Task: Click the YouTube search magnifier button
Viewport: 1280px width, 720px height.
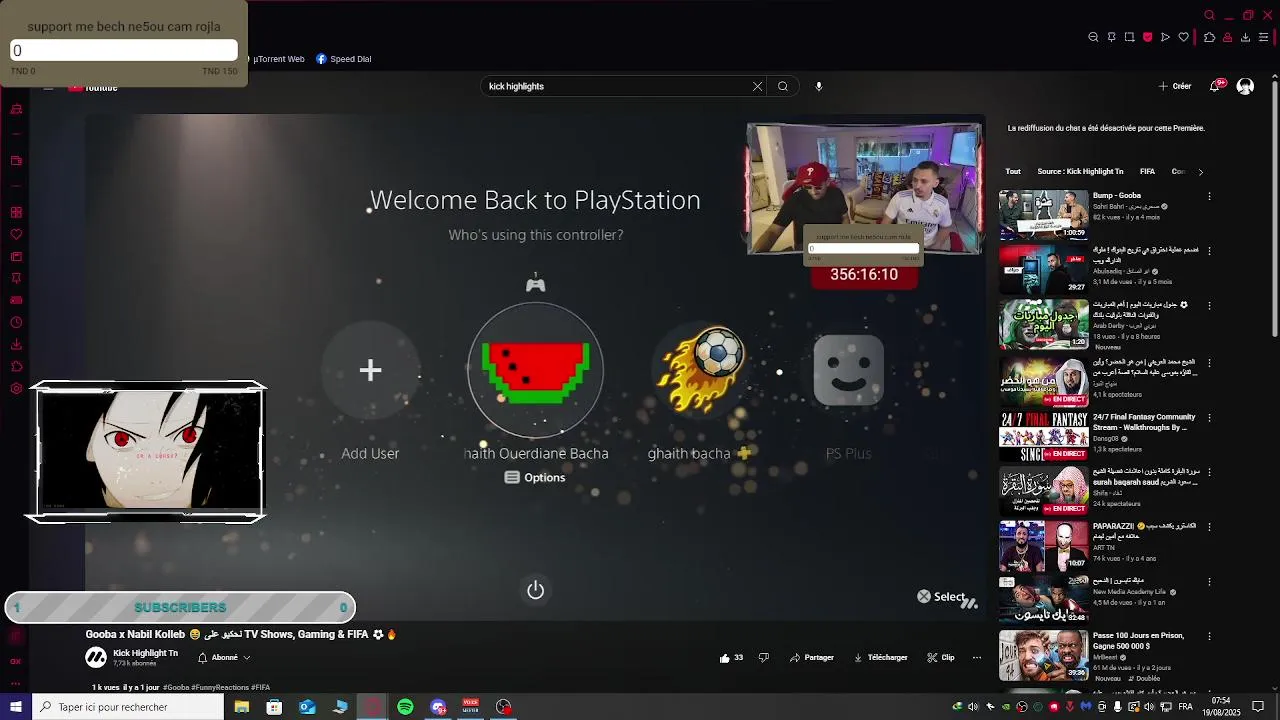Action: [x=783, y=86]
